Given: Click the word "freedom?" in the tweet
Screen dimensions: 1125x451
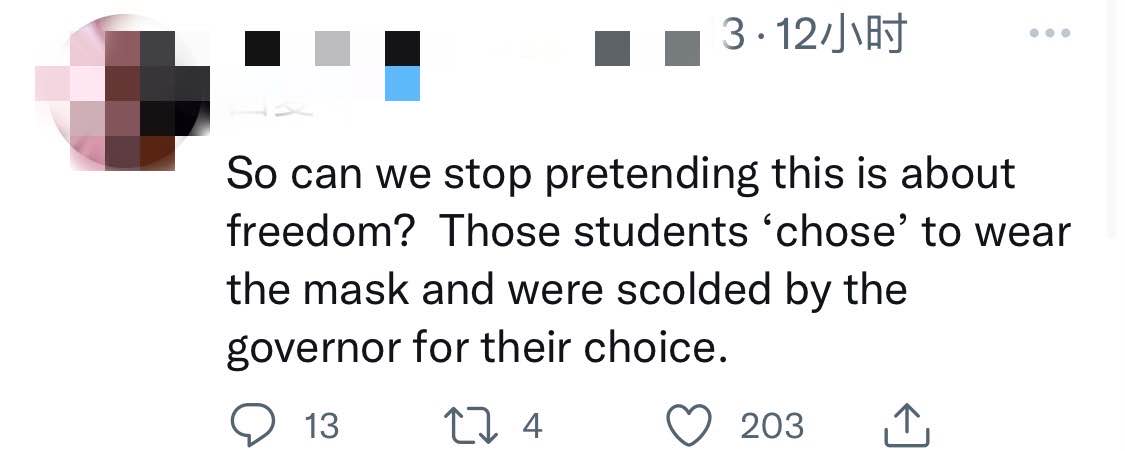Looking at the screenshot, I should [x=323, y=232].
